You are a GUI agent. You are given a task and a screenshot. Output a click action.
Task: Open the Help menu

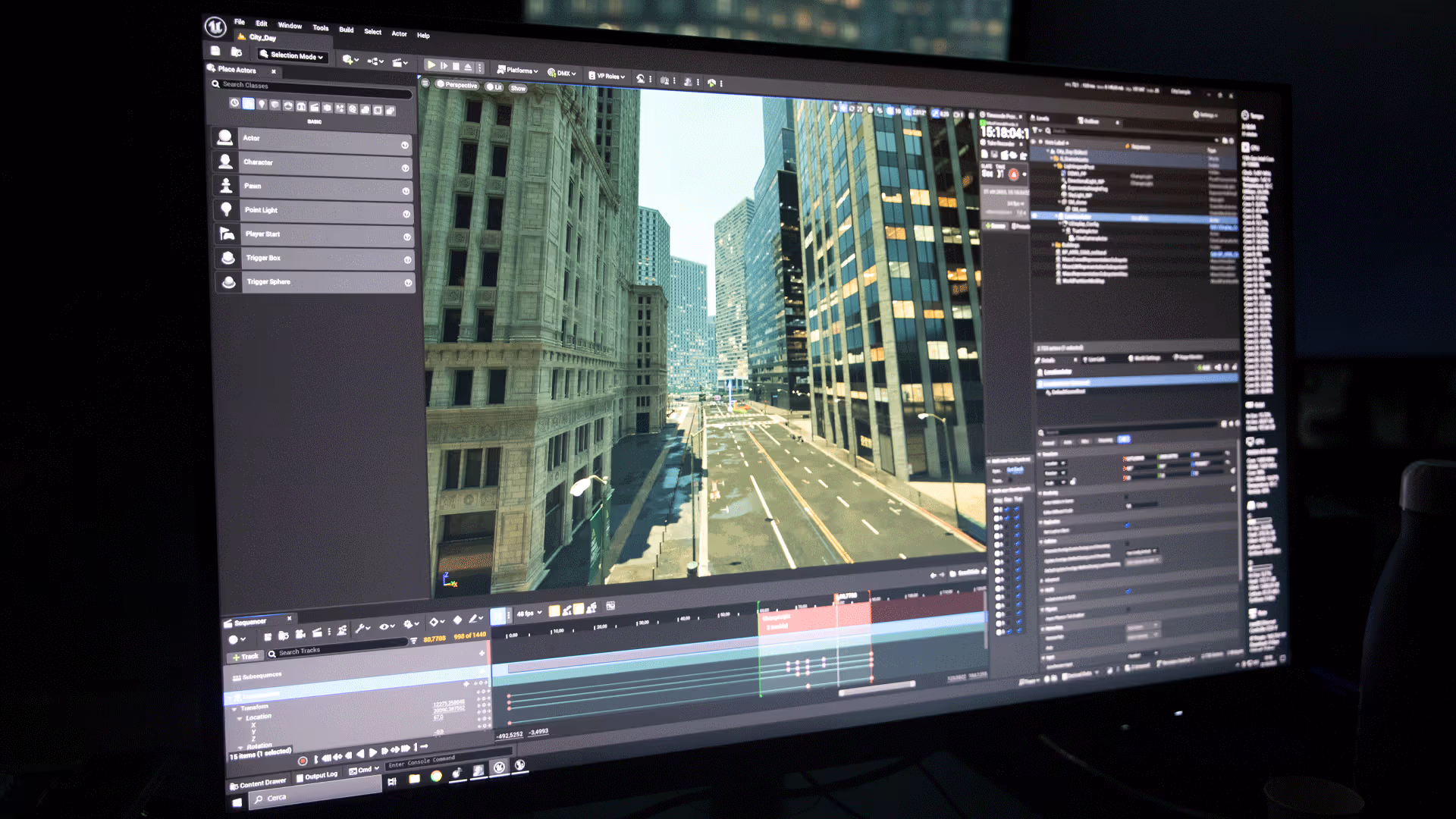(x=423, y=35)
